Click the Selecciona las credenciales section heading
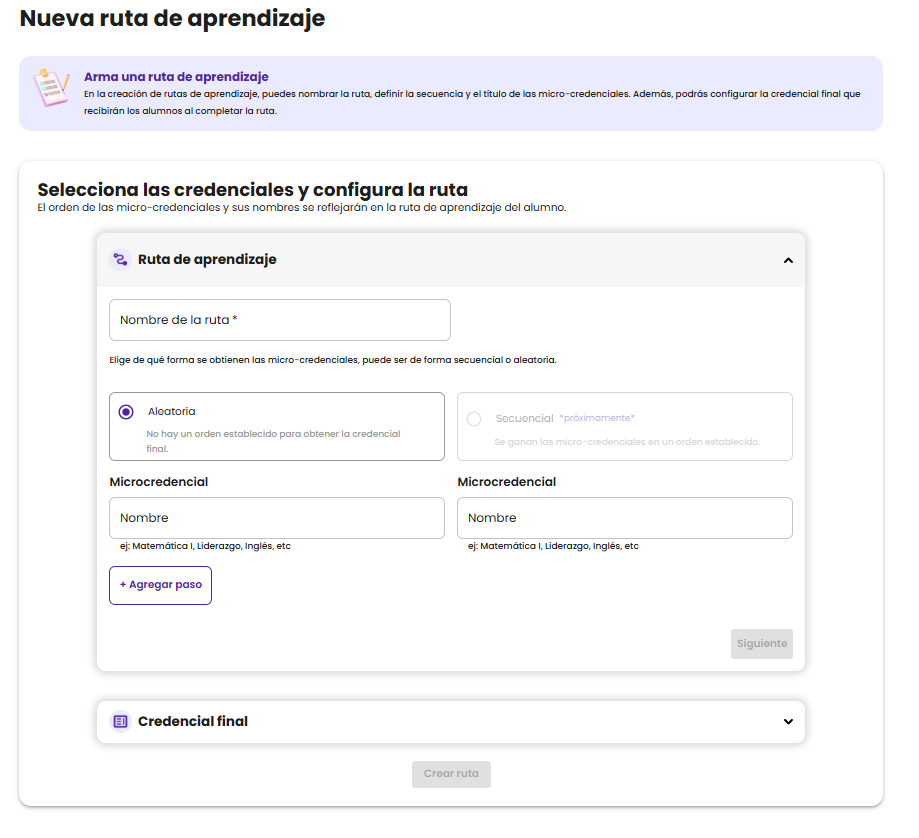 click(252, 190)
